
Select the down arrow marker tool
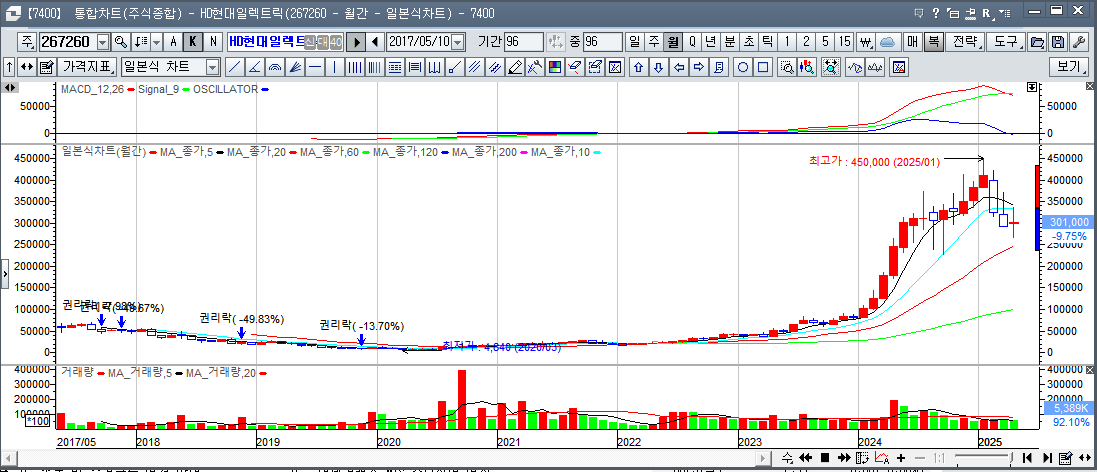point(658,68)
